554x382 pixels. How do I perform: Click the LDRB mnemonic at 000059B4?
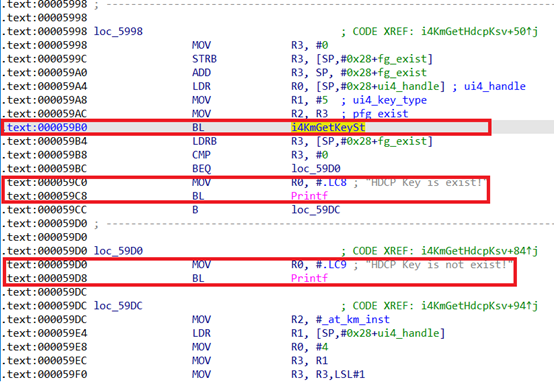[x=204, y=141]
